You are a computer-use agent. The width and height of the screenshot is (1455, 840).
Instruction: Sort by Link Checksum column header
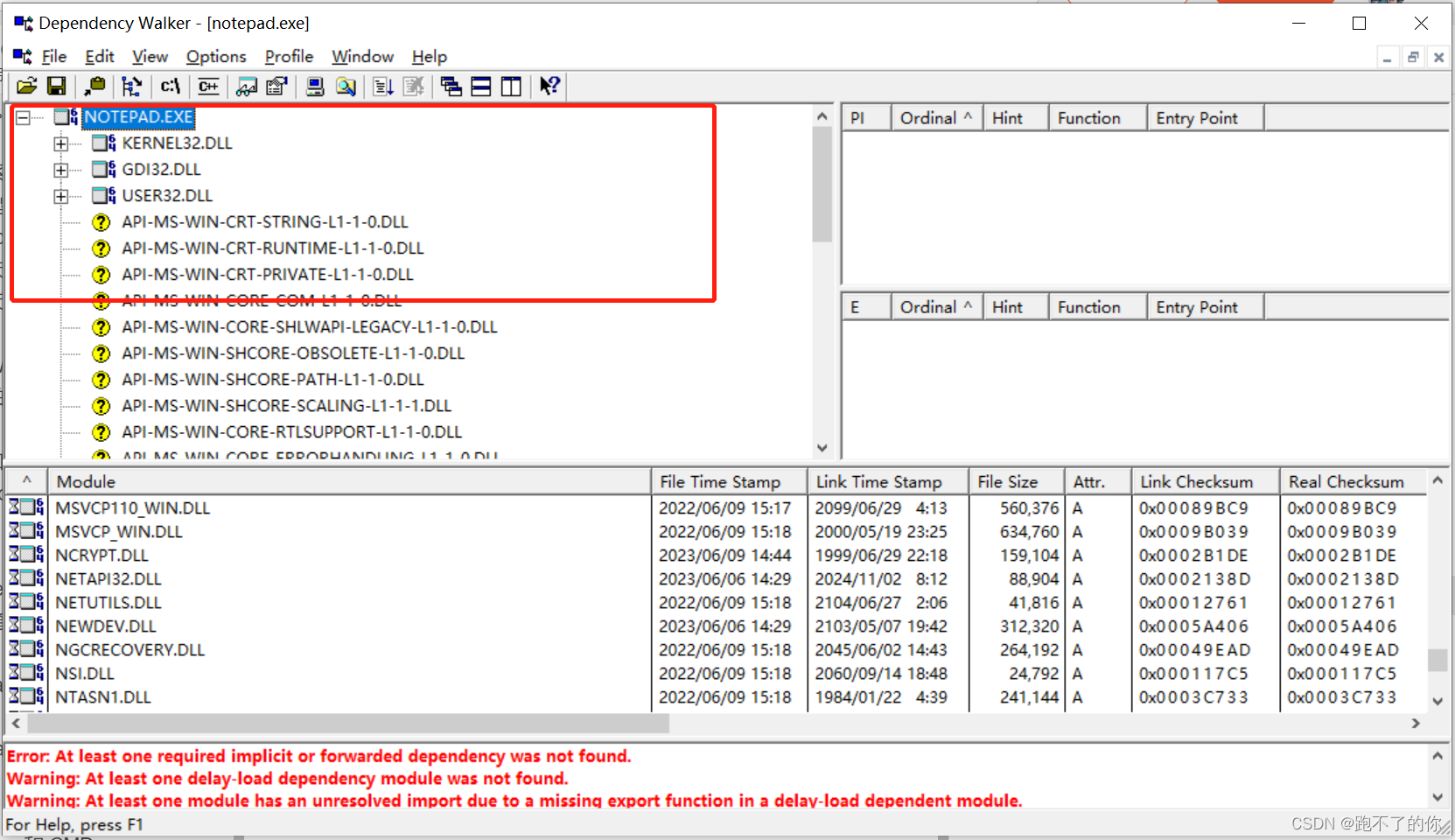1205,481
